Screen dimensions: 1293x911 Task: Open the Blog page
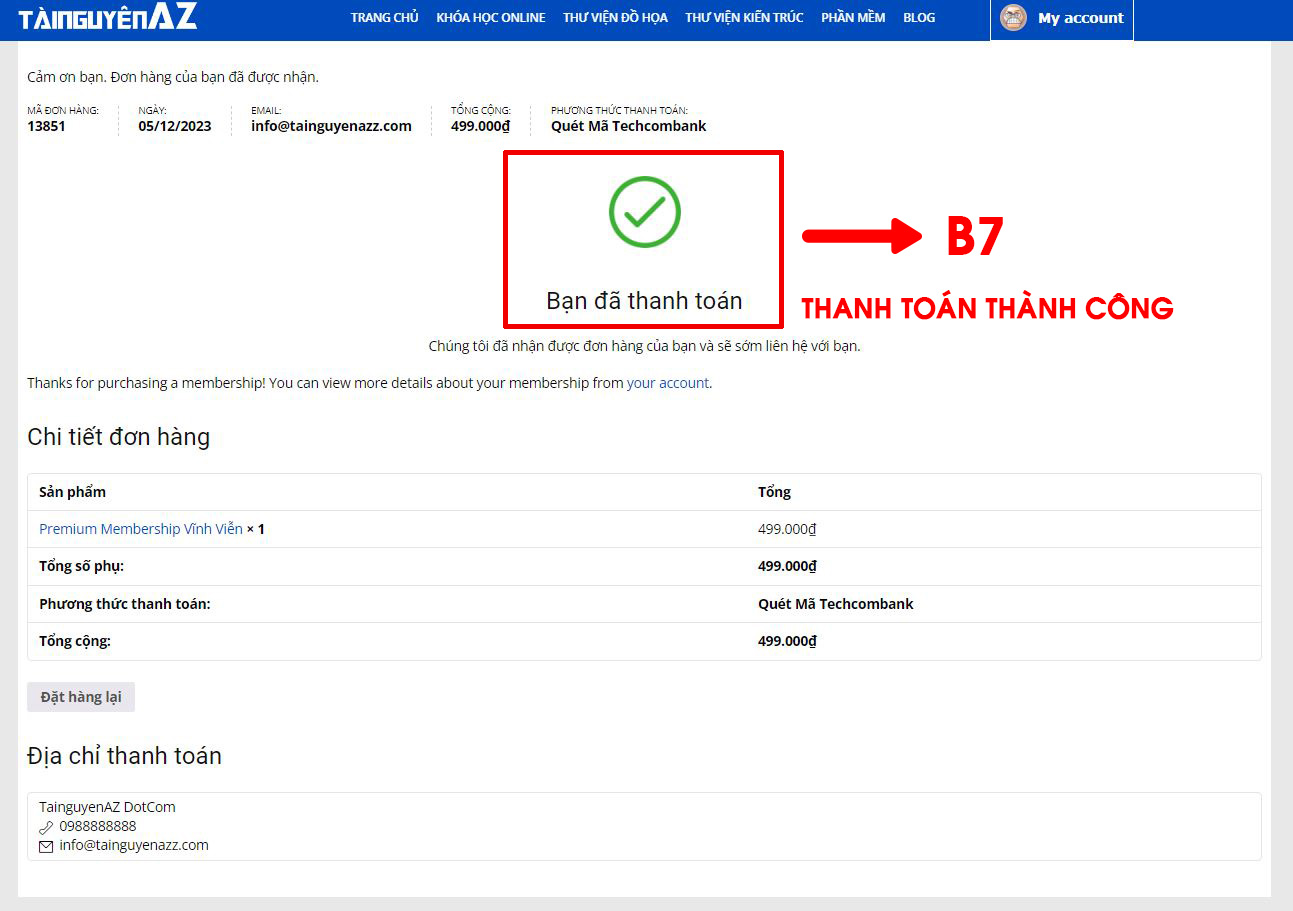[918, 18]
